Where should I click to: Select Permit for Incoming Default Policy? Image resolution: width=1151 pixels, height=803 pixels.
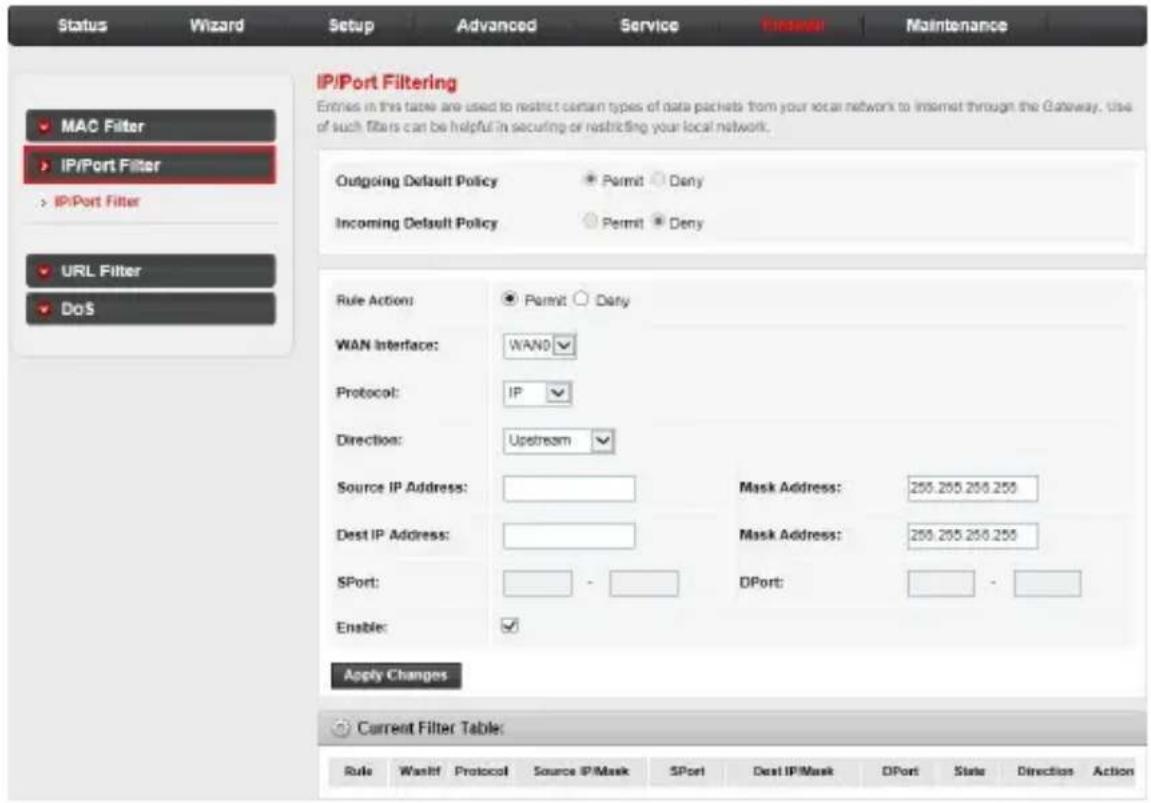[x=589, y=221]
